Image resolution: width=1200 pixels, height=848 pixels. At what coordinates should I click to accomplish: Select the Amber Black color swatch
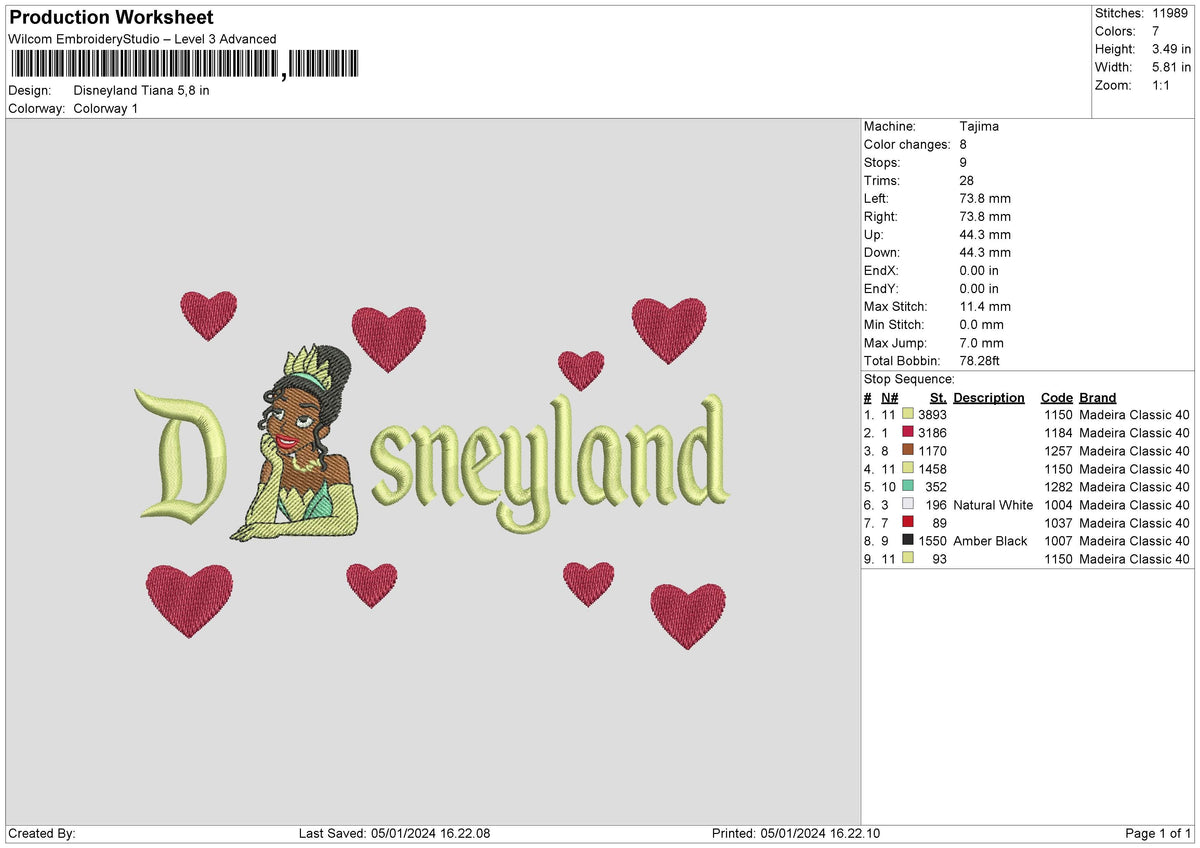(908, 541)
